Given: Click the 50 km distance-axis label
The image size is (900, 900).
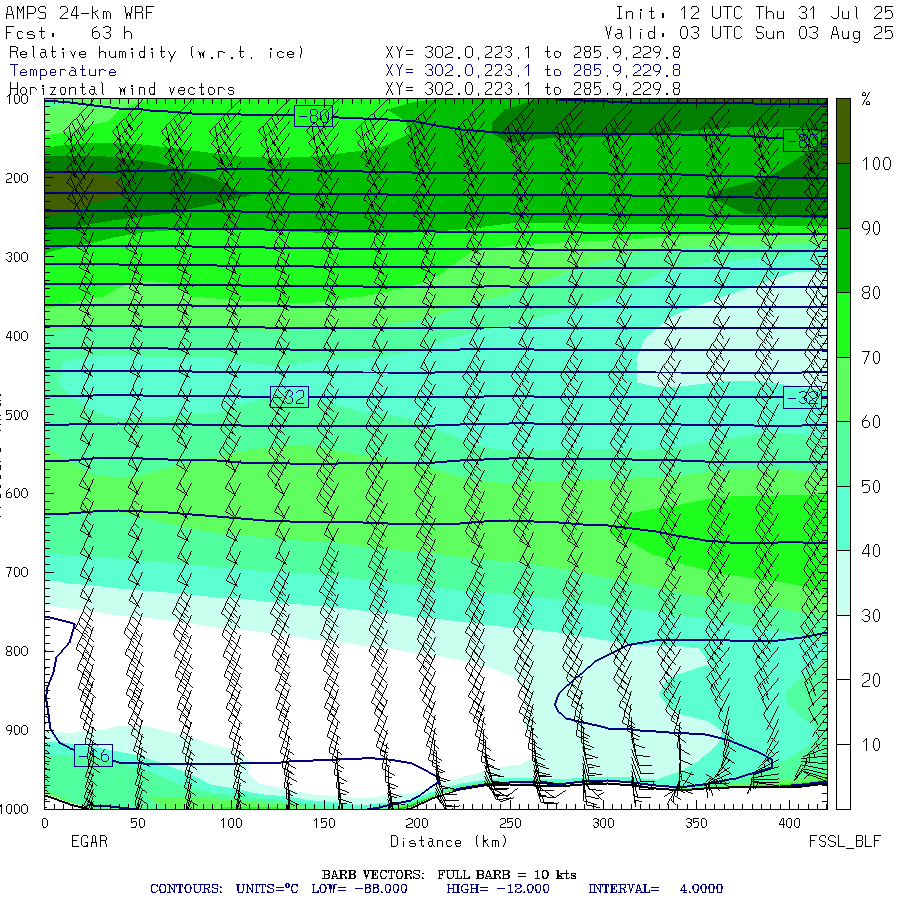Looking at the screenshot, I should [138, 824].
